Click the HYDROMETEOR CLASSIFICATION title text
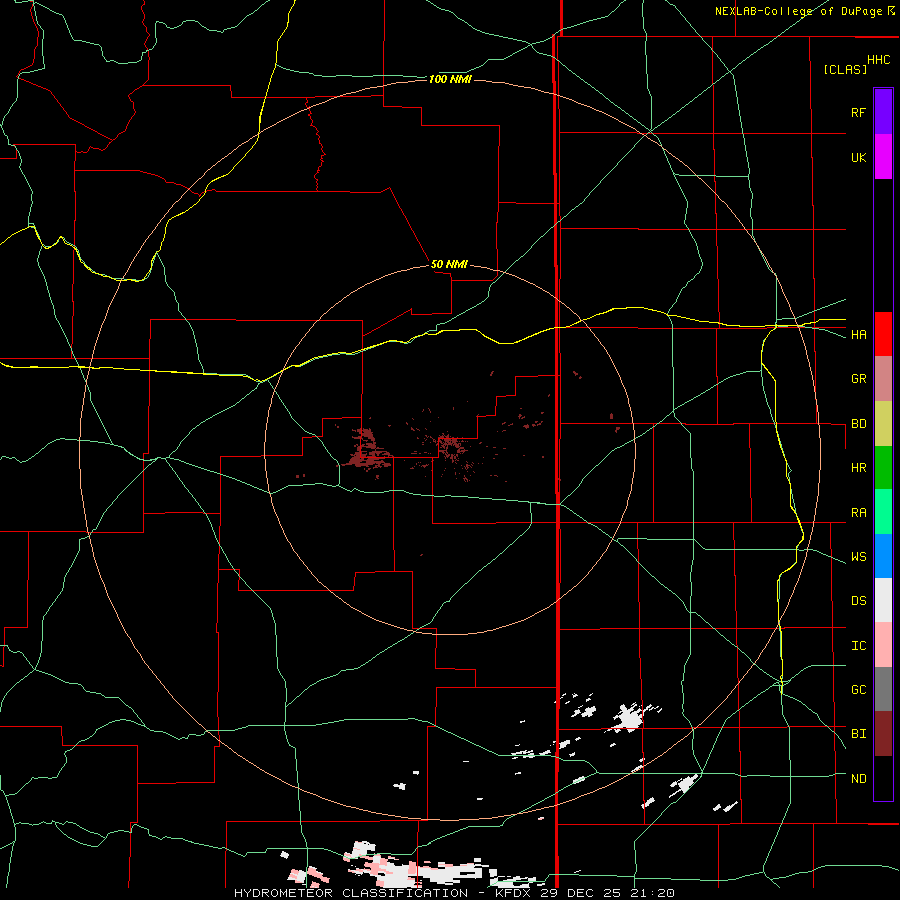The width and height of the screenshot is (900, 900). point(351,893)
